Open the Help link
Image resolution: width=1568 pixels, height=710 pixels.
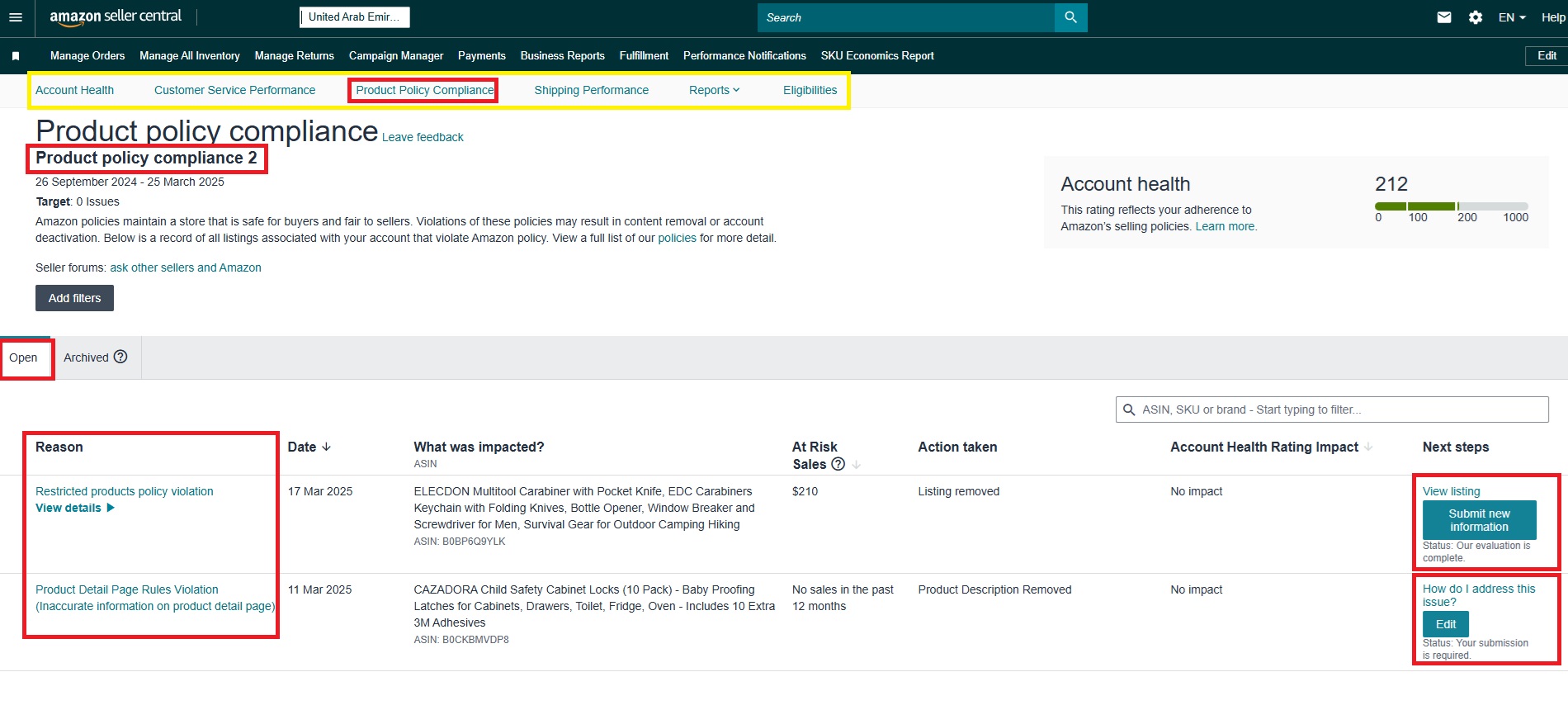point(1553,17)
